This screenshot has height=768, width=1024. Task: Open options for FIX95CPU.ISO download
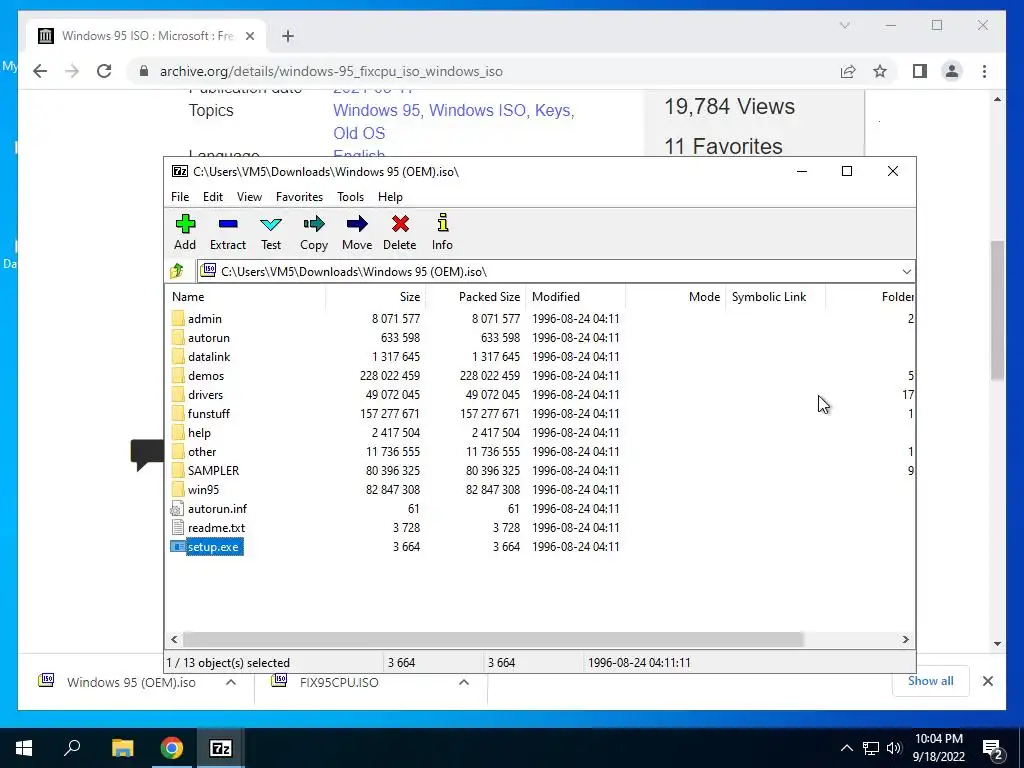(464, 682)
